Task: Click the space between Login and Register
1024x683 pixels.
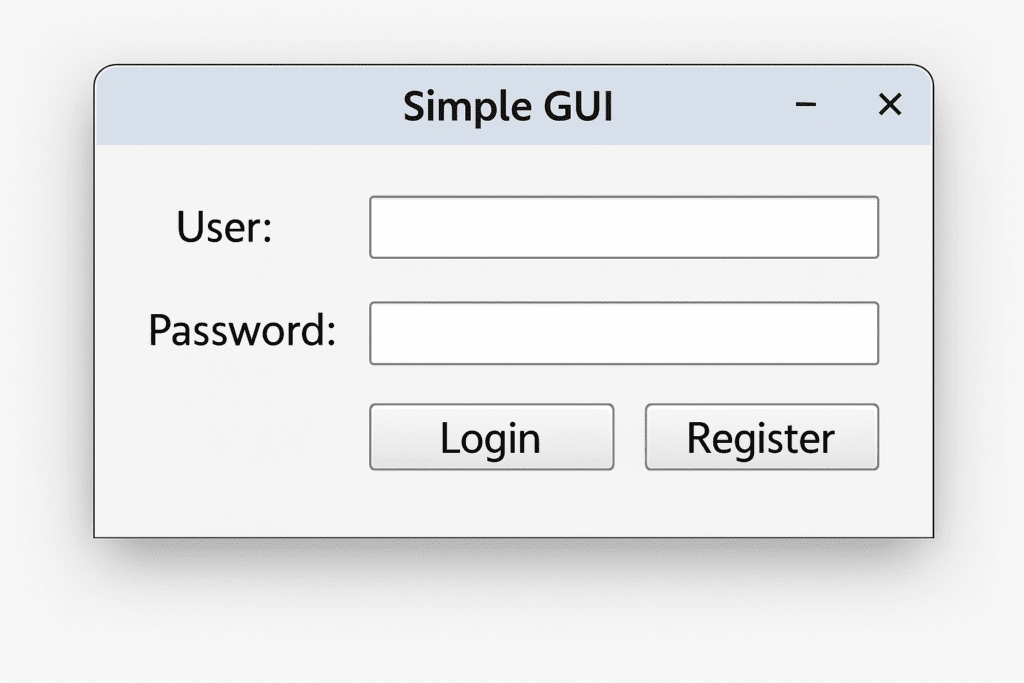Action: point(630,437)
